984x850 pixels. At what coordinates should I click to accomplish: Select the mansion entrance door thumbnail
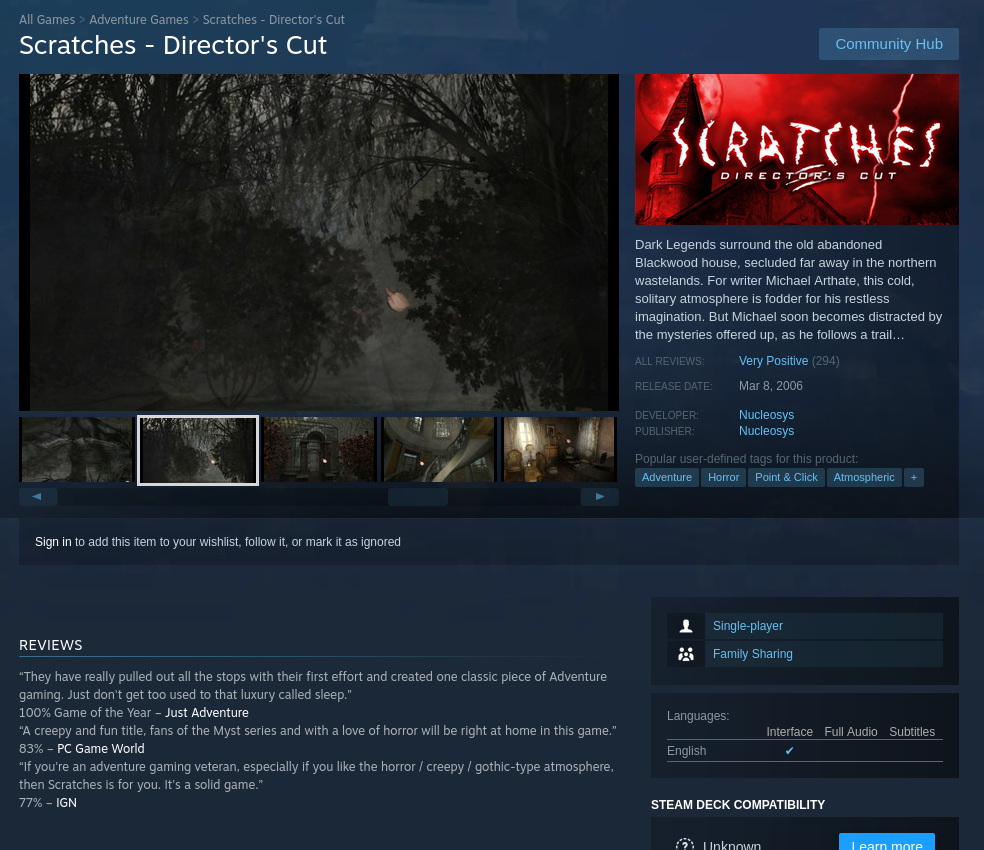tap(319, 449)
